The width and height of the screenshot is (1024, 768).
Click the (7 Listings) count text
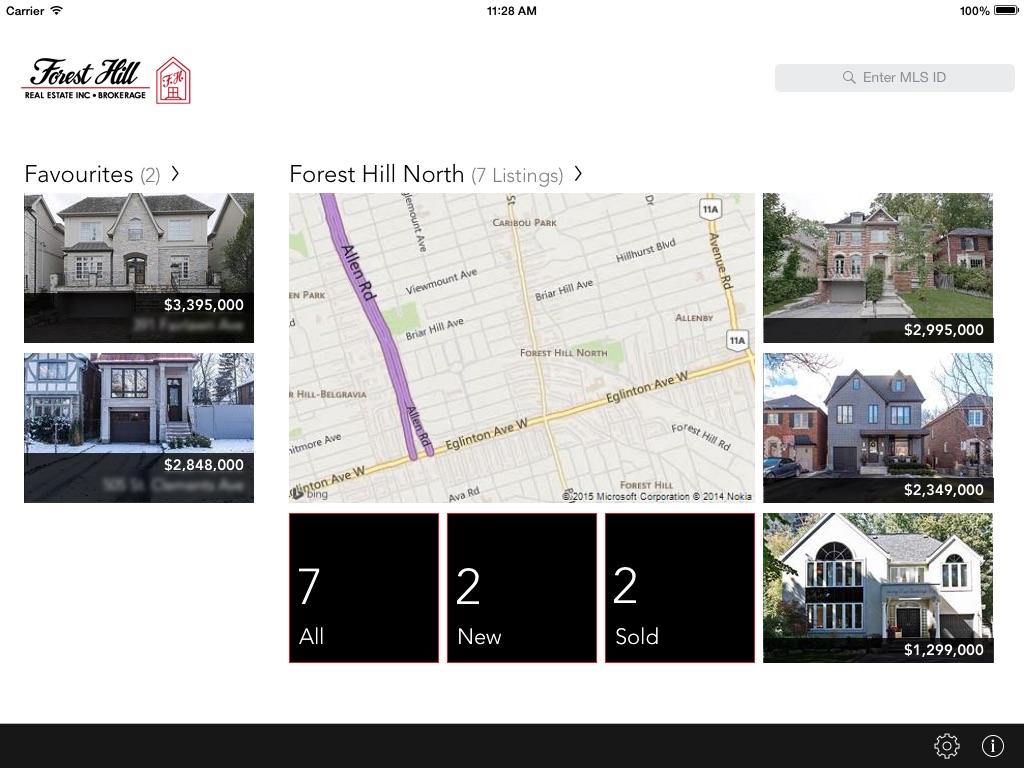tap(517, 176)
